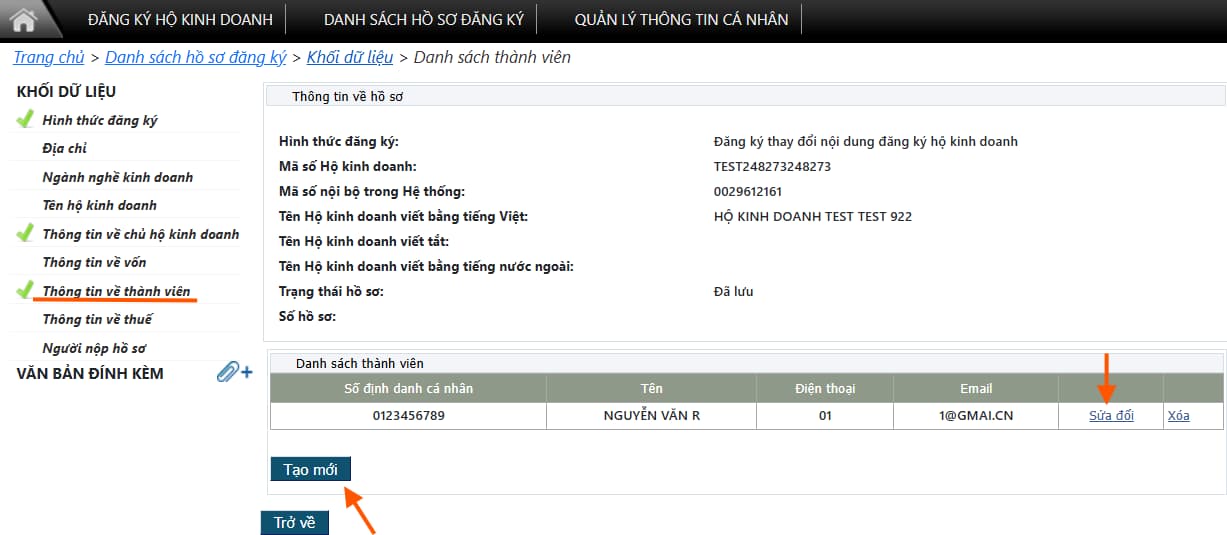
Task: Click Sửa đổi link for Nguyễn Văn R
Action: (1111, 416)
